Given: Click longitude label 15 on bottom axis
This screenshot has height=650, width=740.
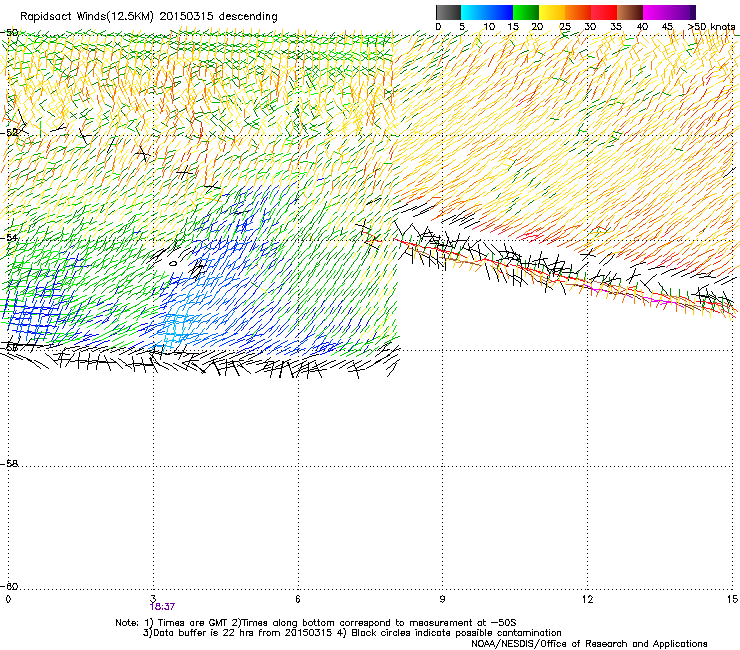Looking at the screenshot, I should point(732,599).
